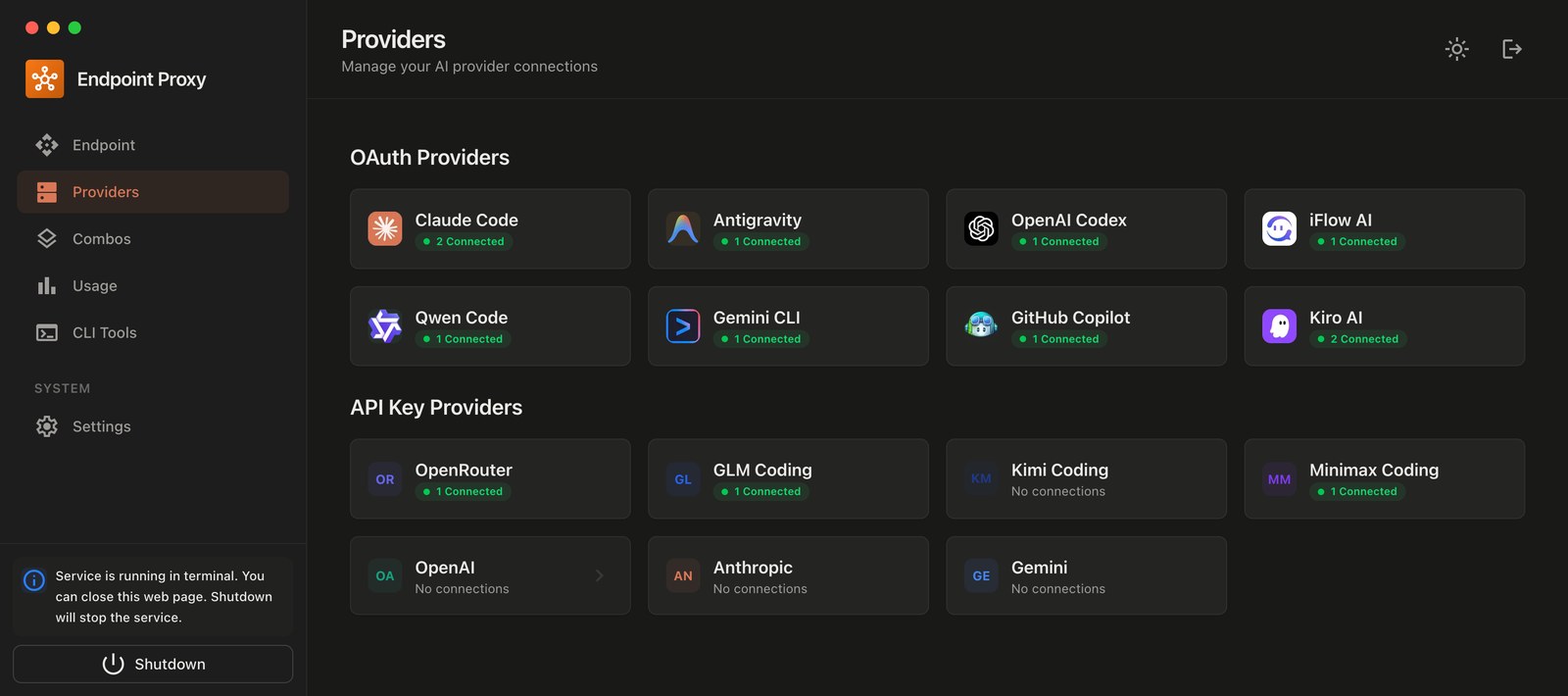Open Settings under System
Screen dimensions: 1568x696
tap(153, 426)
